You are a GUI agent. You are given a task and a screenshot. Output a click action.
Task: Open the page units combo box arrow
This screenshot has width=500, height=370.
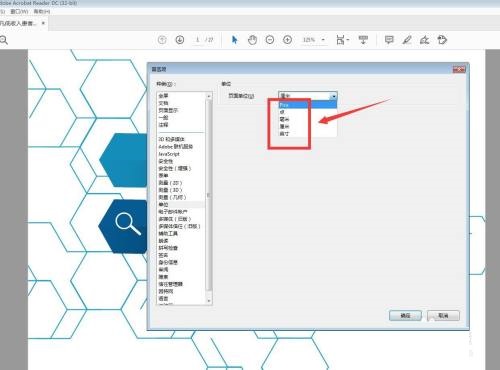coord(333,96)
